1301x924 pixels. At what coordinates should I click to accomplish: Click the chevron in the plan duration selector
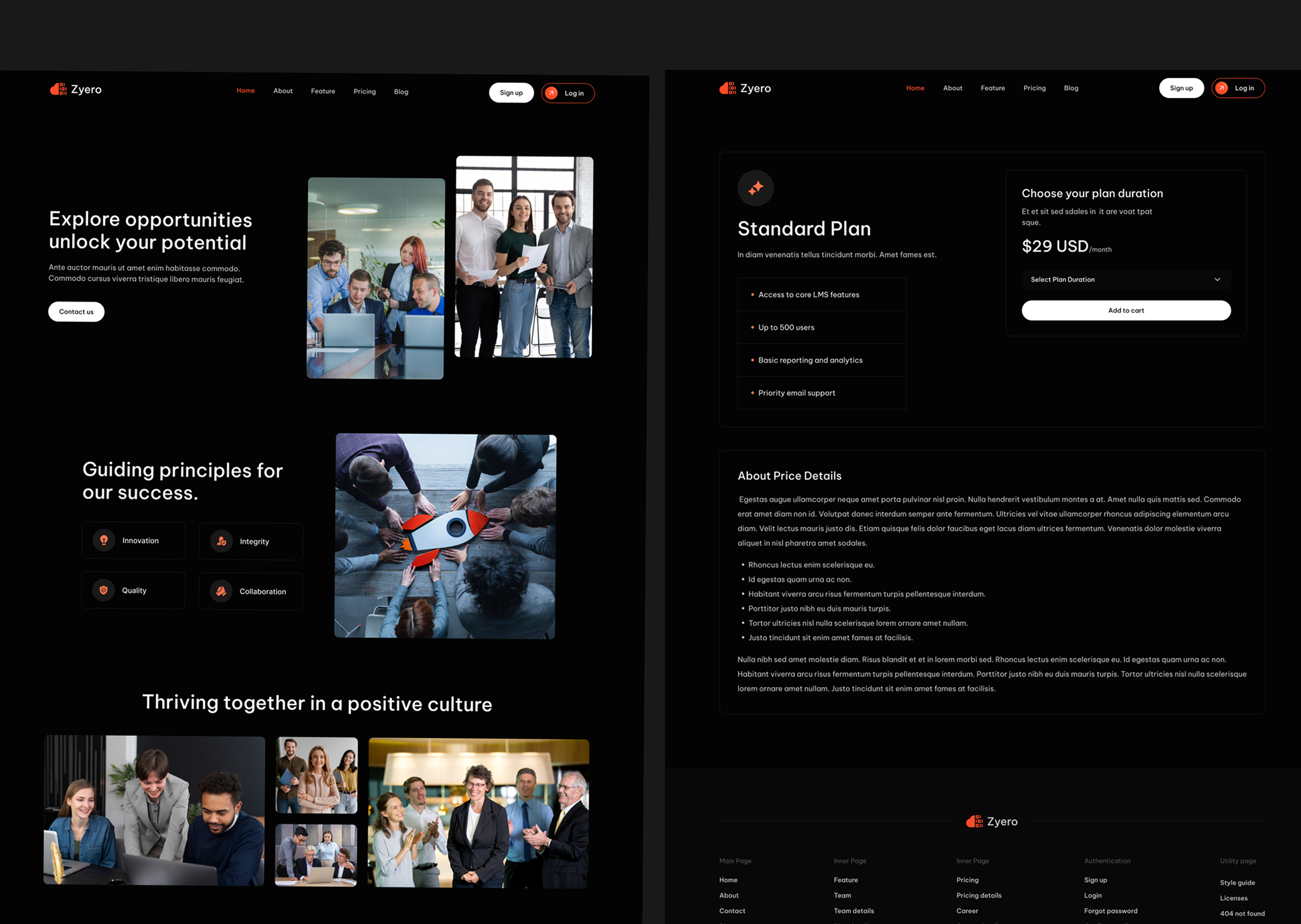coord(1217,280)
